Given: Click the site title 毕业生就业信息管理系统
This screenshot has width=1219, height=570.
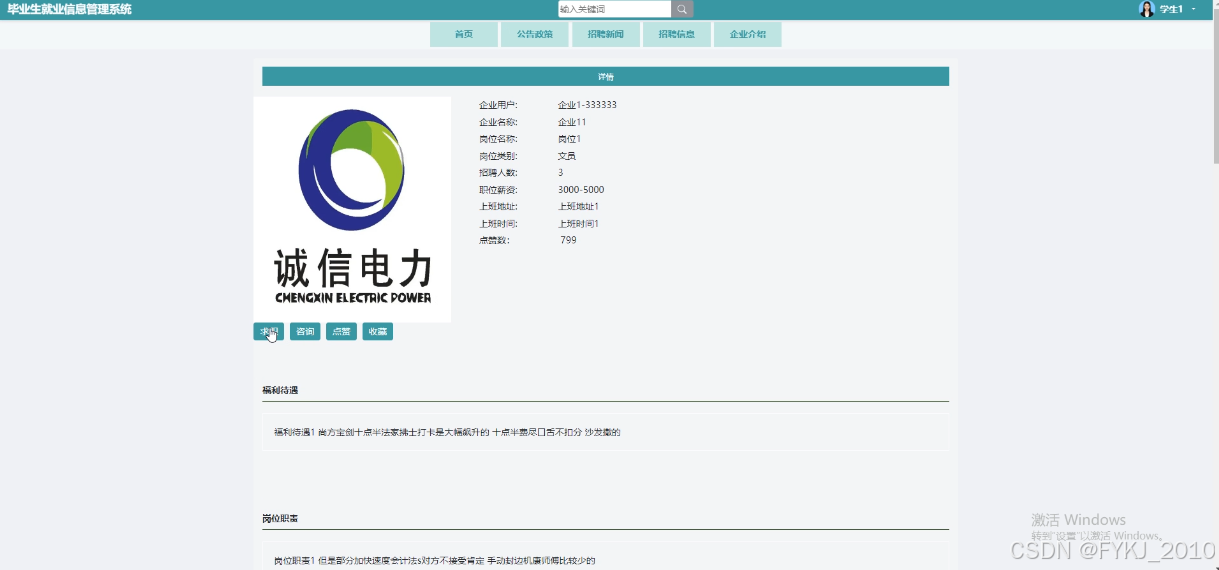Looking at the screenshot, I should [69, 9].
